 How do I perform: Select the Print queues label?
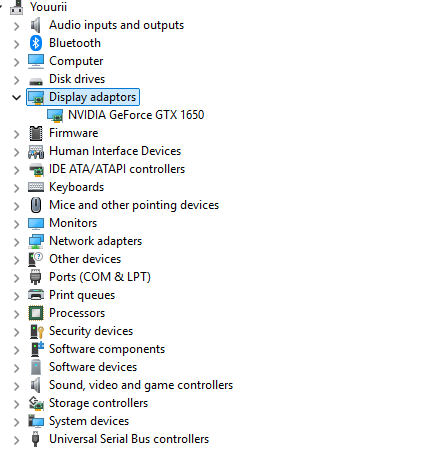click(82, 295)
